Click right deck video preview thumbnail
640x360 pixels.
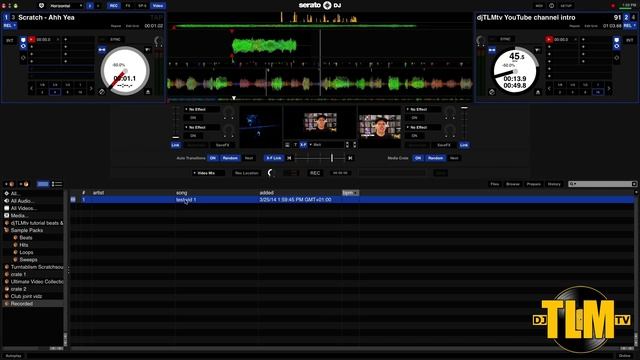[x=380, y=127]
